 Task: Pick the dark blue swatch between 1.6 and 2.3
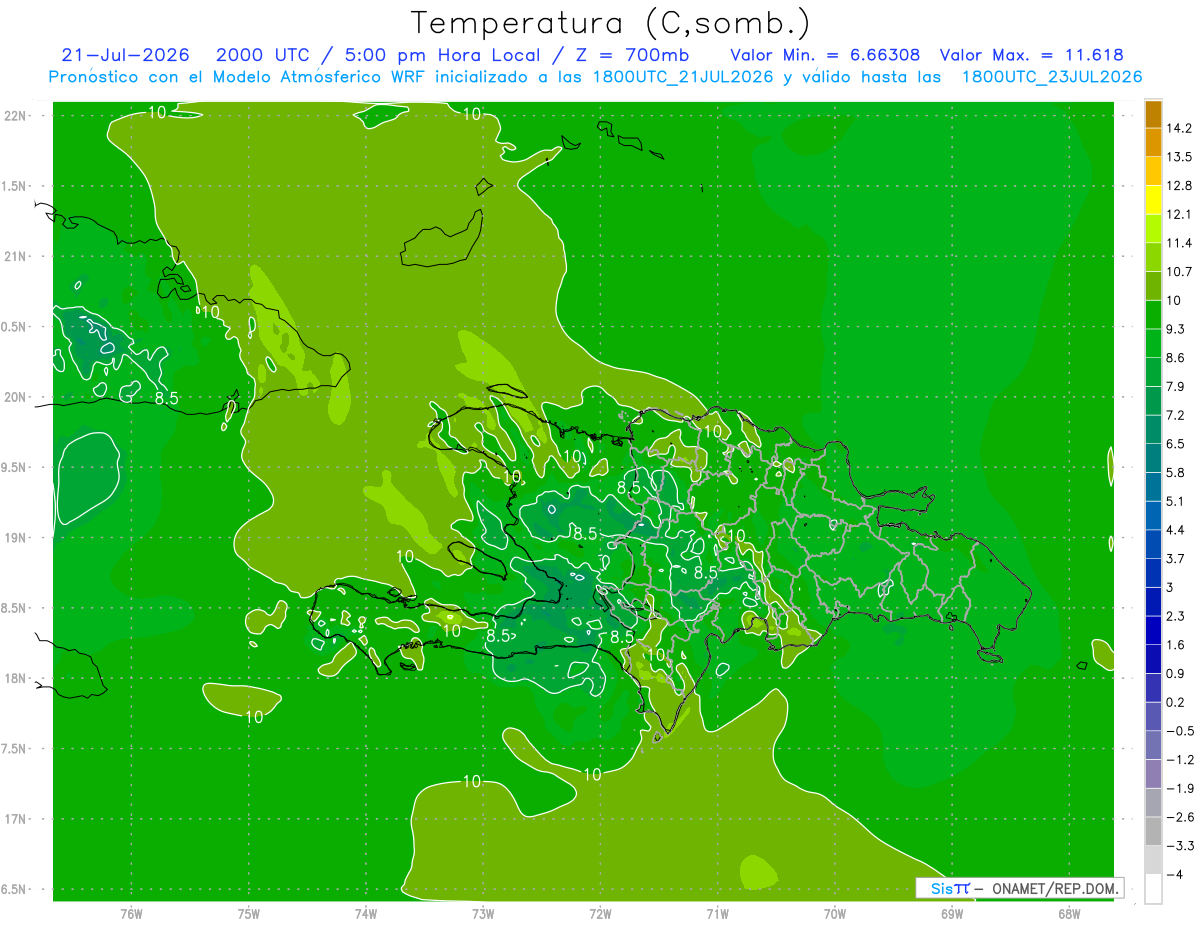(x=1153, y=630)
